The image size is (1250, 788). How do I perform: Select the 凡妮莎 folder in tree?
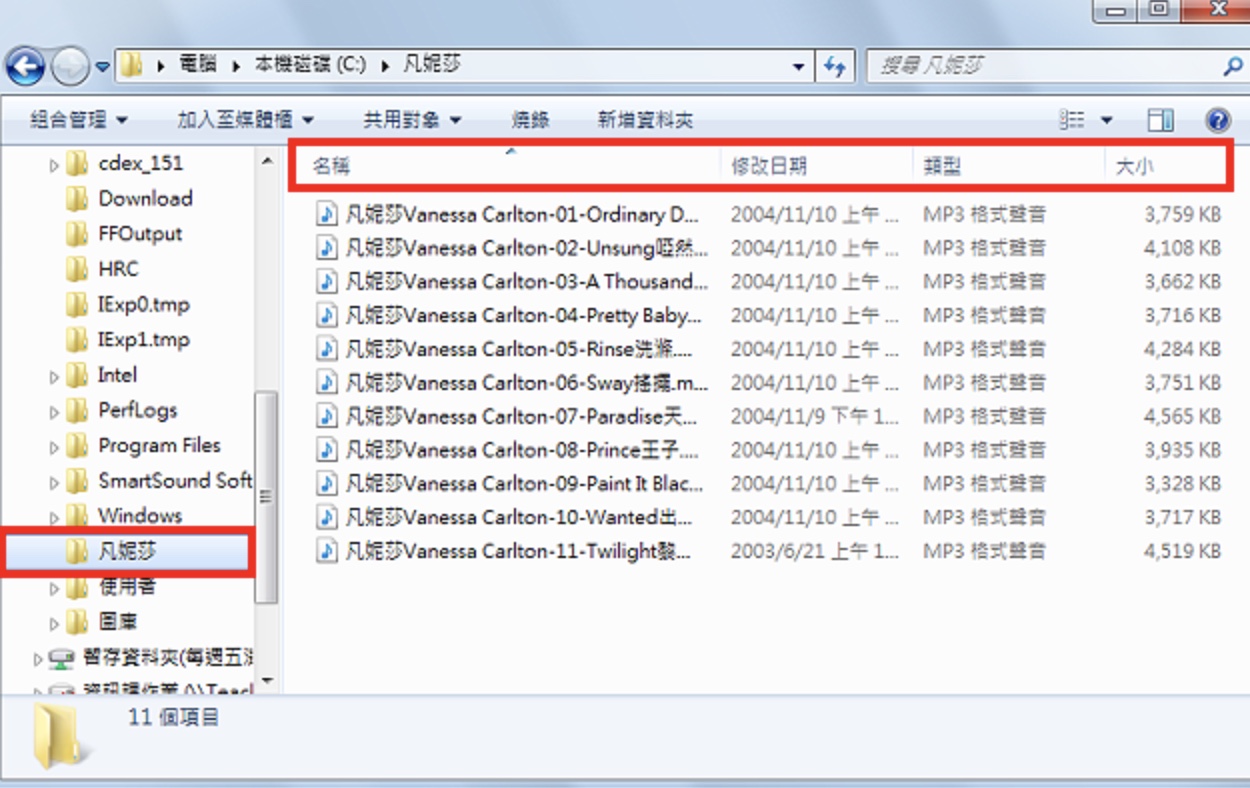128,551
